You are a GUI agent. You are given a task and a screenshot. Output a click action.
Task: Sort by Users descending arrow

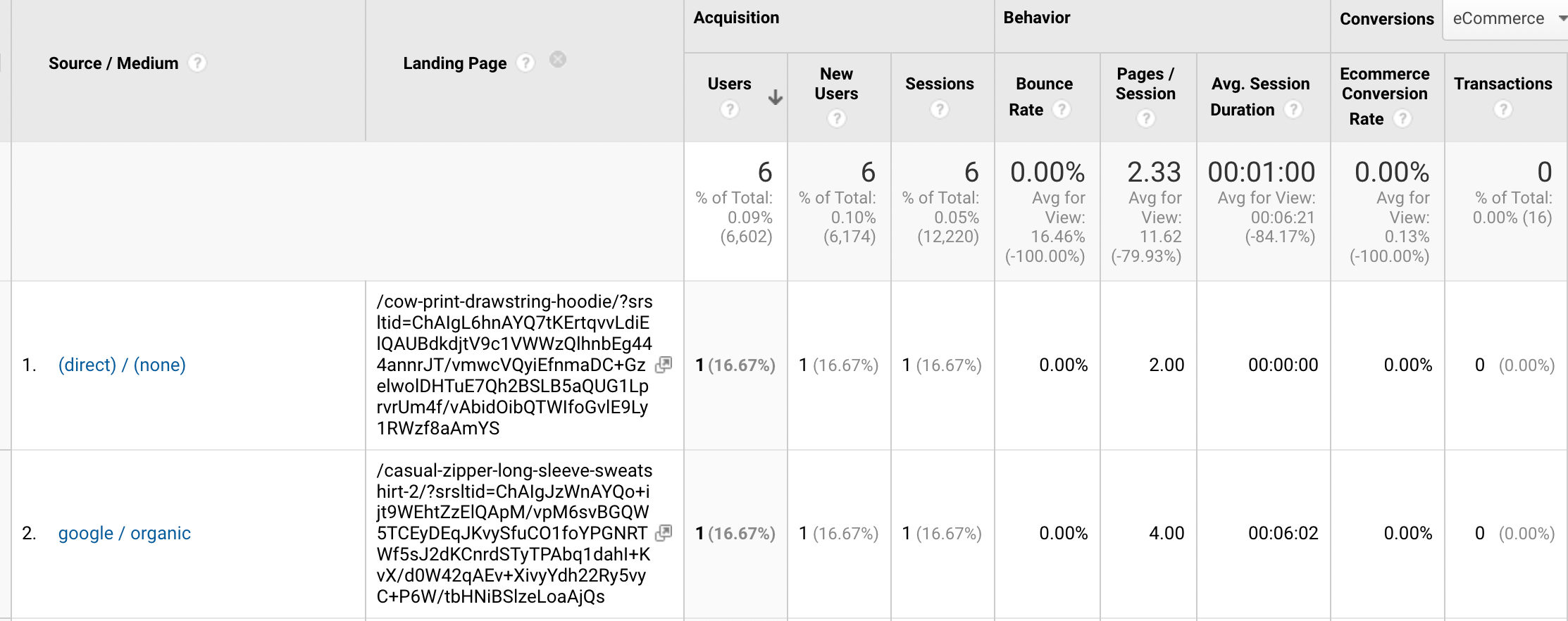tap(776, 97)
